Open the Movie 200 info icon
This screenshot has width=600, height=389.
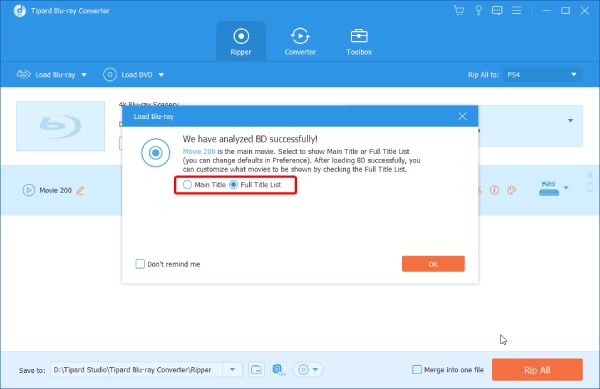[x=494, y=190]
